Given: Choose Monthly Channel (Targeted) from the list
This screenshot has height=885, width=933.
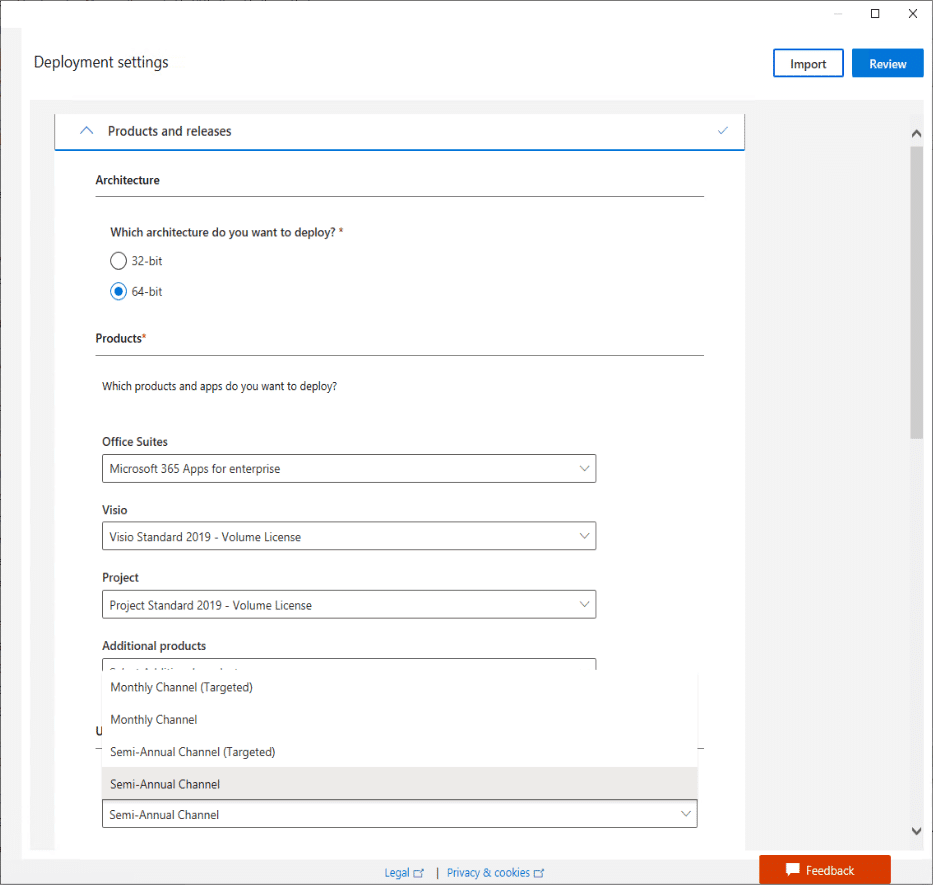Looking at the screenshot, I should click(x=180, y=687).
